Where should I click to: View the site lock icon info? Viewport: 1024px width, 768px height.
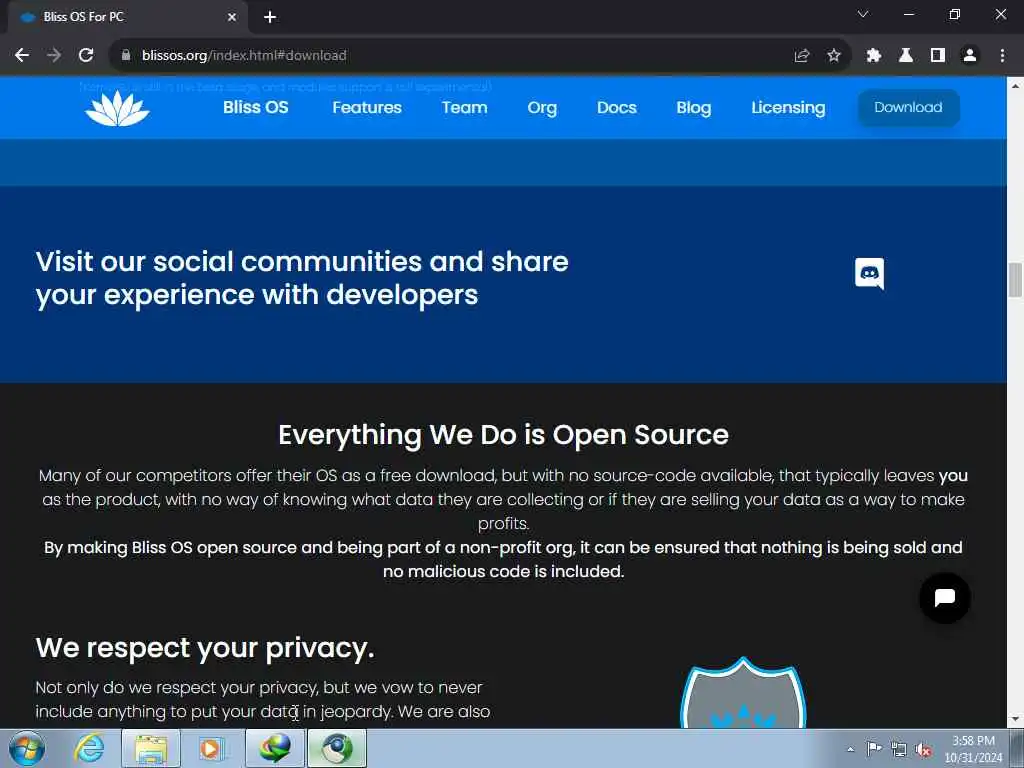pos(126,56)
